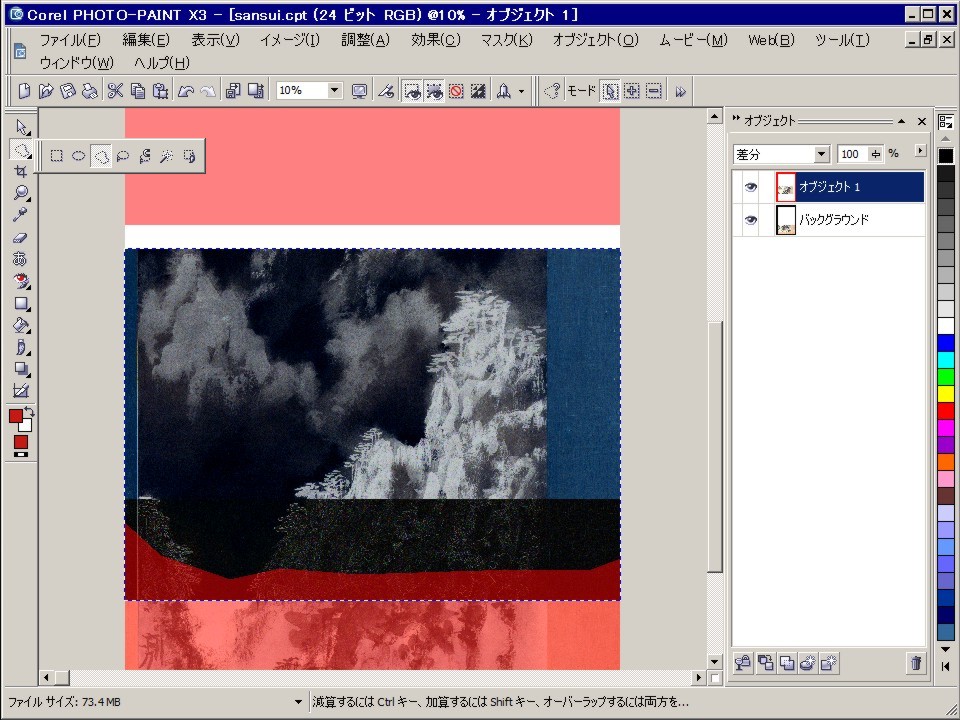Select the Object Pick arrow tool
Viewport: 960px width, 720px height.
click(x=21, y=127)
